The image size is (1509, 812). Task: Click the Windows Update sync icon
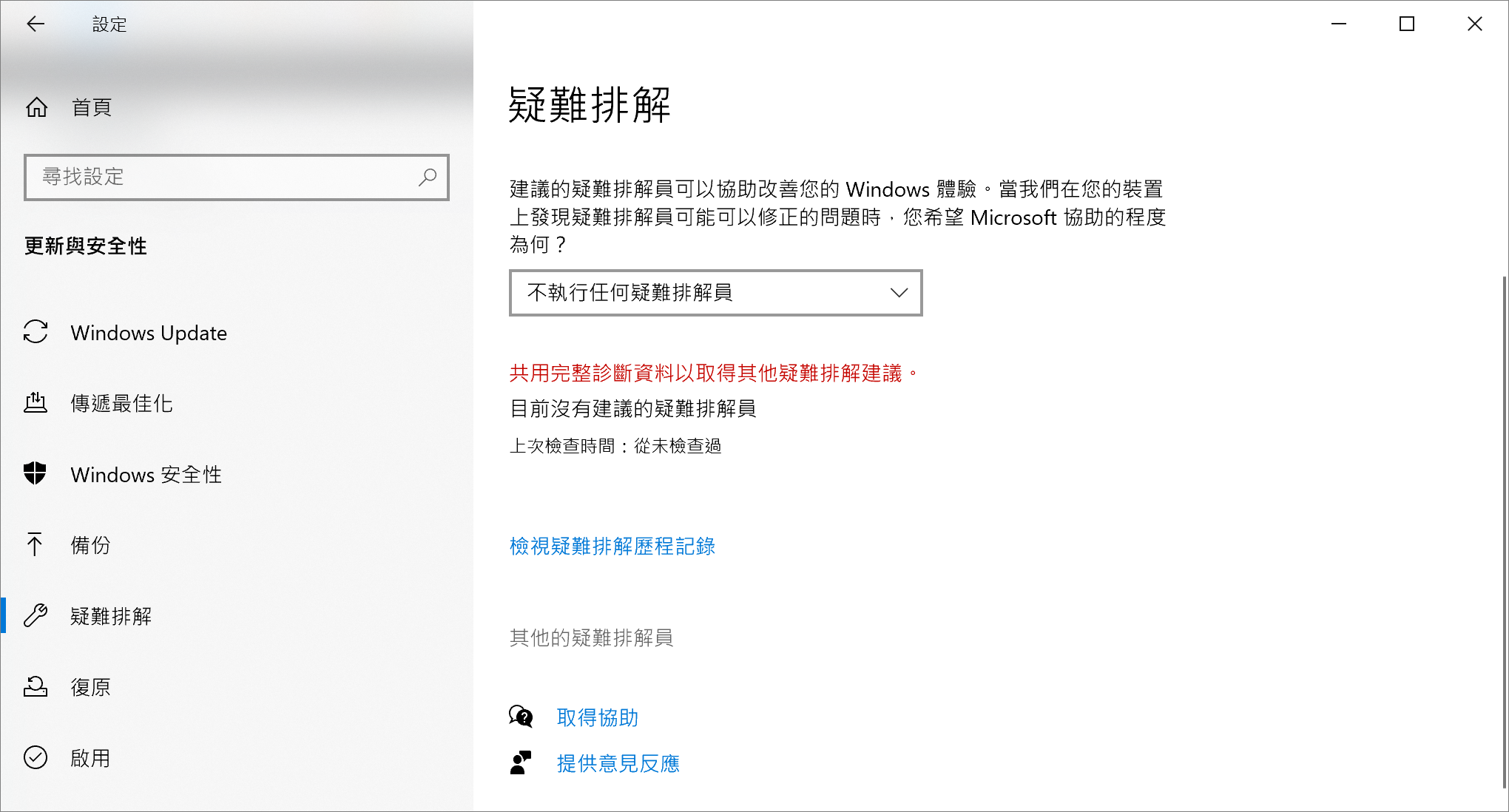pos(36,332)
